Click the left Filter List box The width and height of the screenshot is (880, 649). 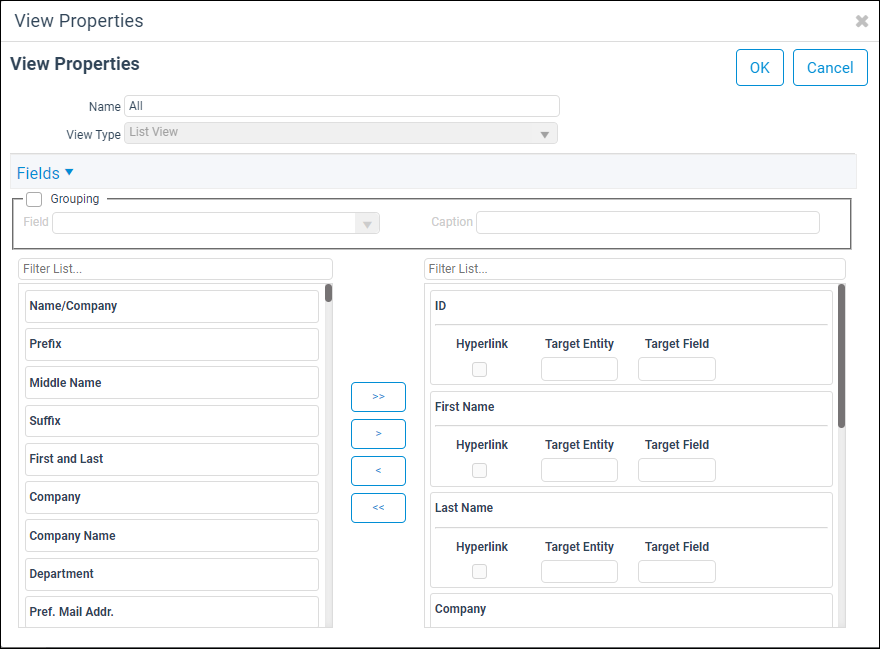[x=175, y=269]
